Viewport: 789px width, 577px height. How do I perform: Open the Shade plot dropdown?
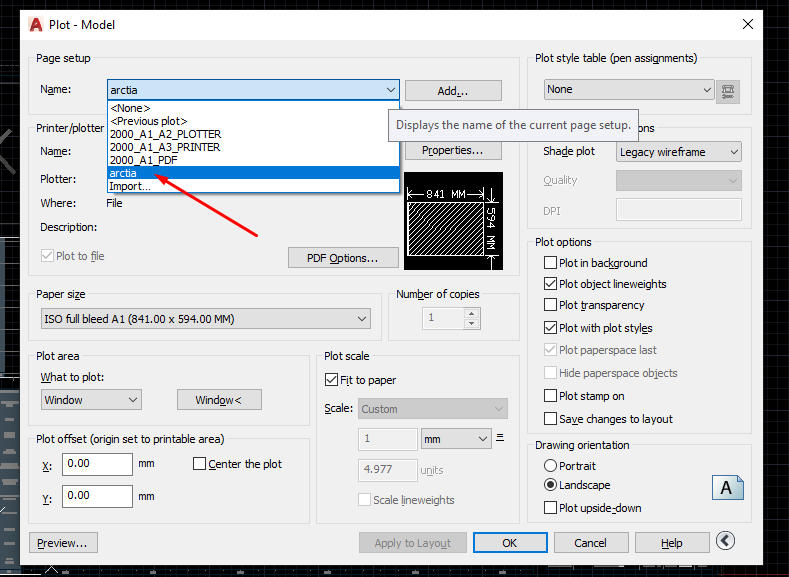coord(678,152)
